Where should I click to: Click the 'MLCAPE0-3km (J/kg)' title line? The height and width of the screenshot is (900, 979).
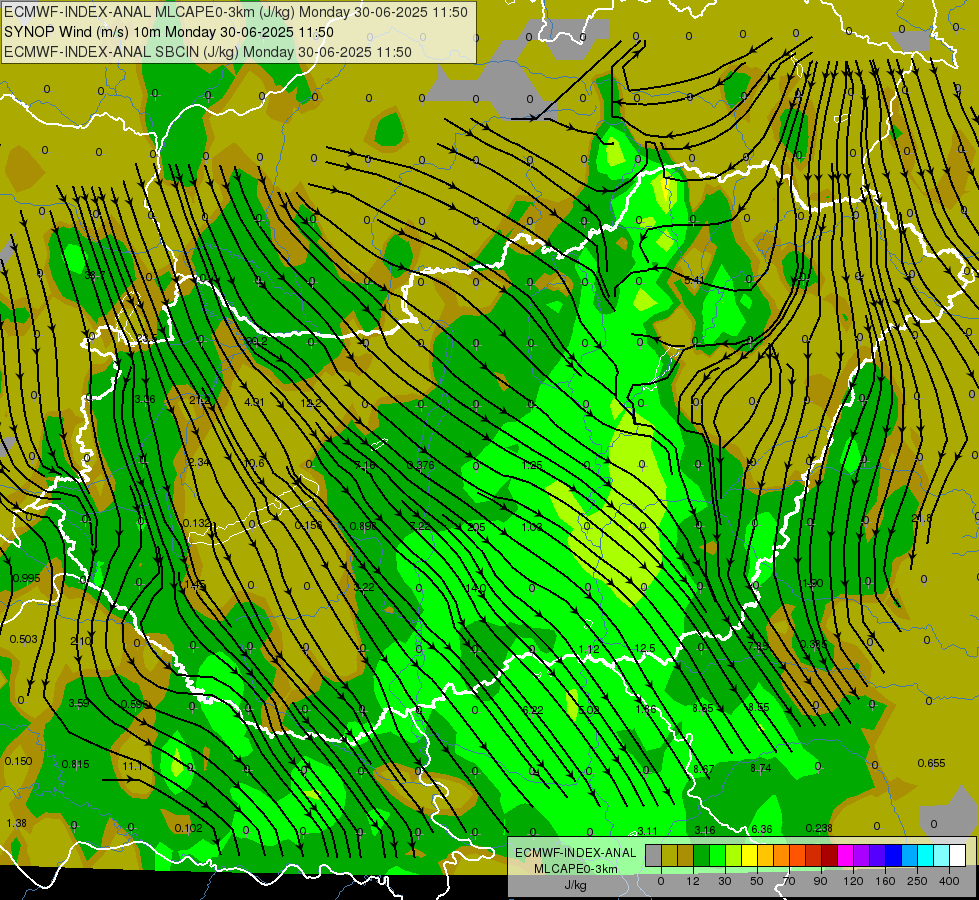235,12
